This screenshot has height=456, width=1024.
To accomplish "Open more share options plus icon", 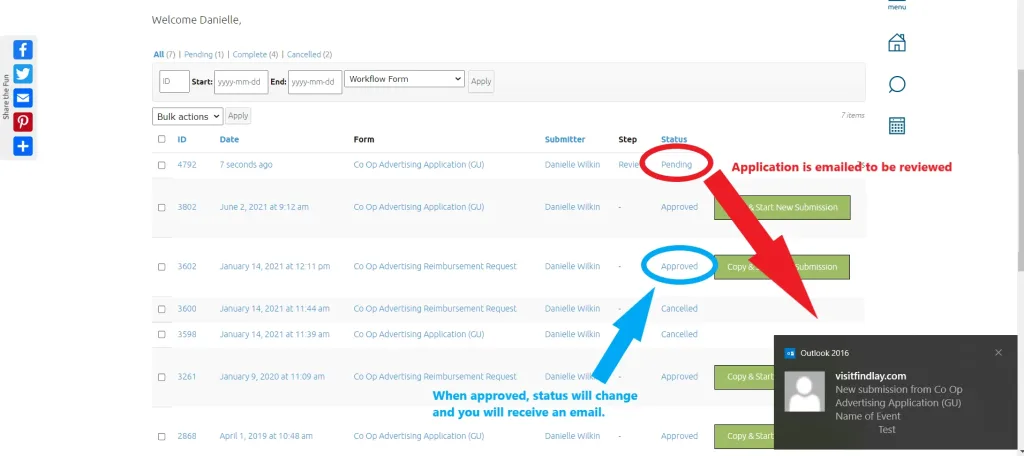I will coord(23,146).
